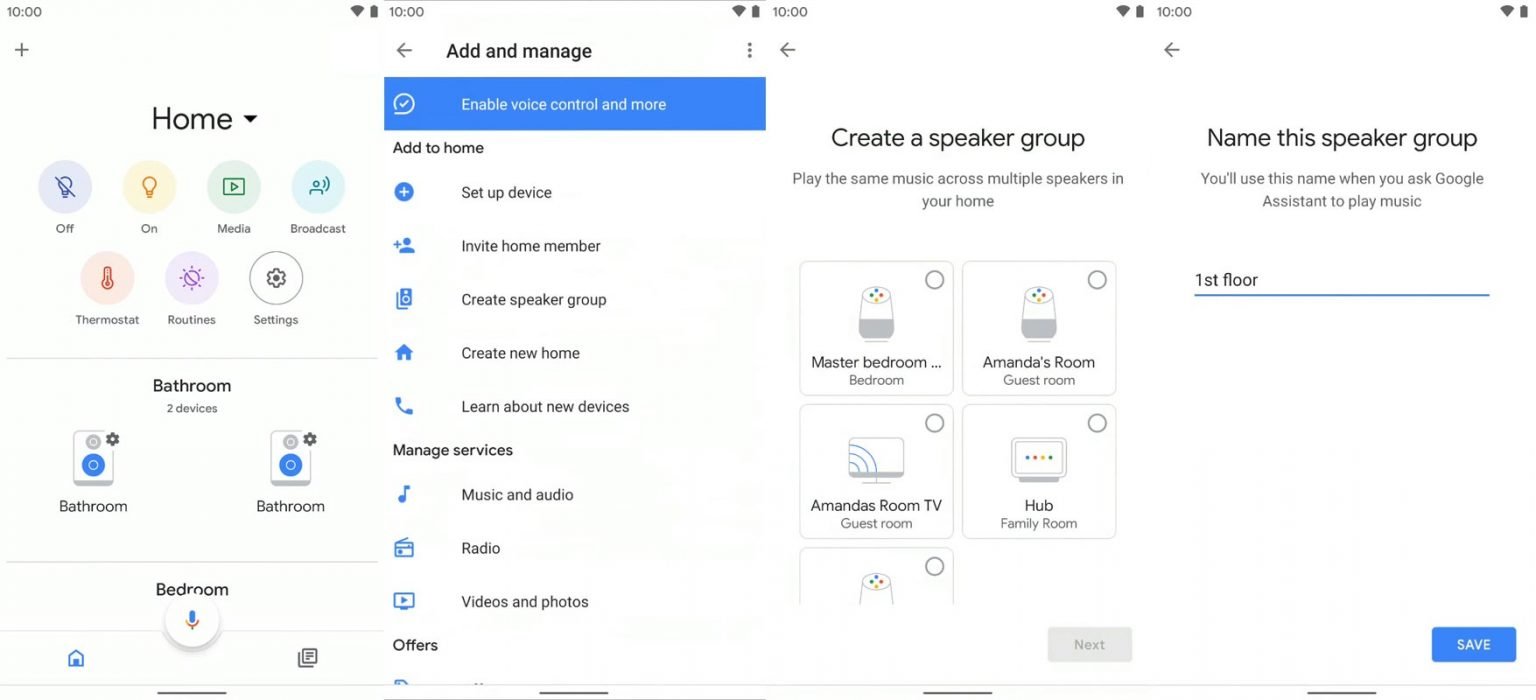
Task: Open Routines from the home screen
Action: [x=191, y=278]
